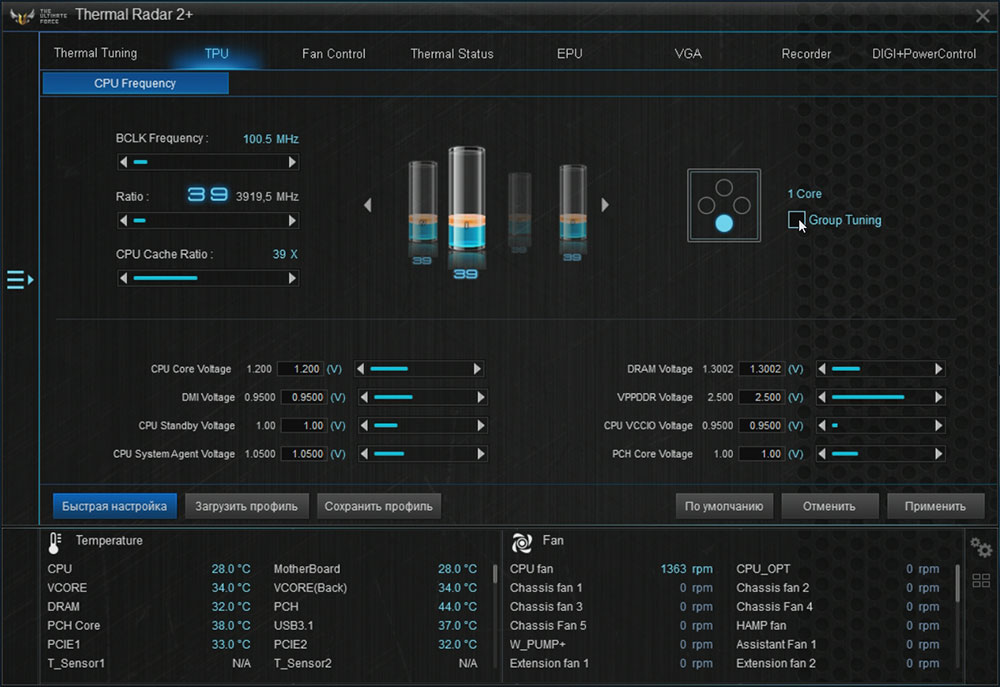The width and height of the screenshot is (1000, 687).
Task: Raise CPU System Agent Voltage right arrow
Action: pyautogui.click(x=481, y=454)
